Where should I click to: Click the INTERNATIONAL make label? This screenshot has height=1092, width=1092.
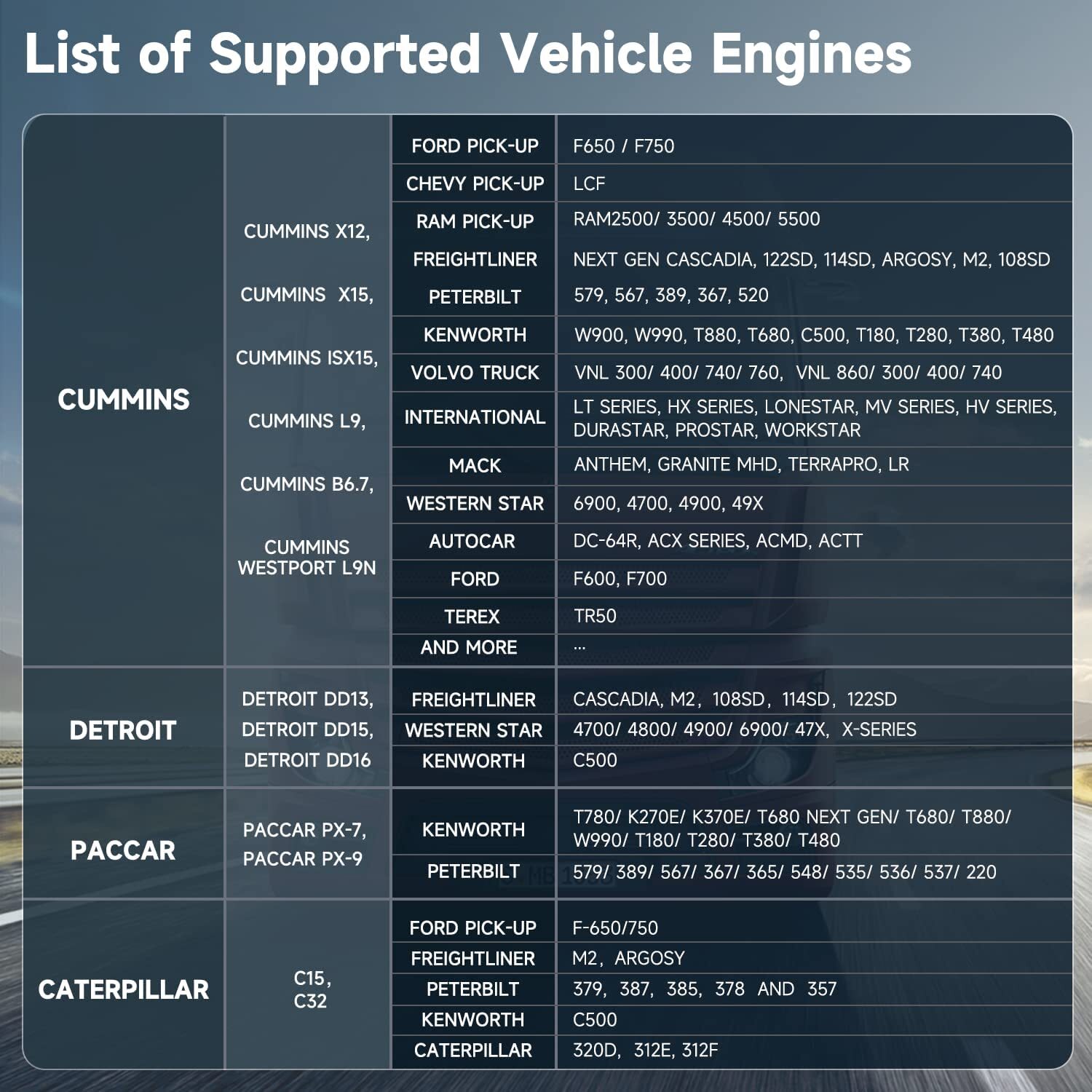(475, 417)
